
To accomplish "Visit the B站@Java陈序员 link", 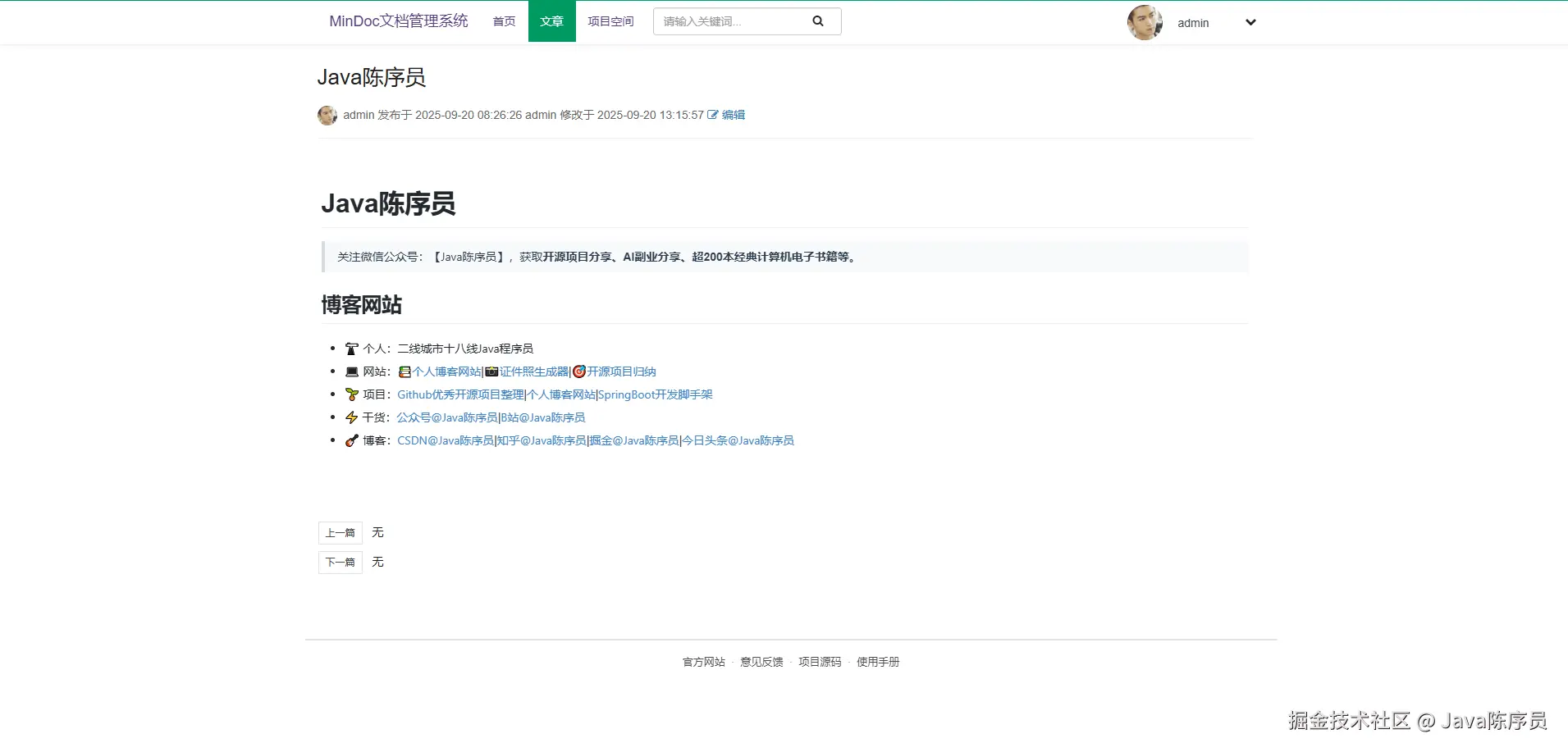I will tap(543, 418).
